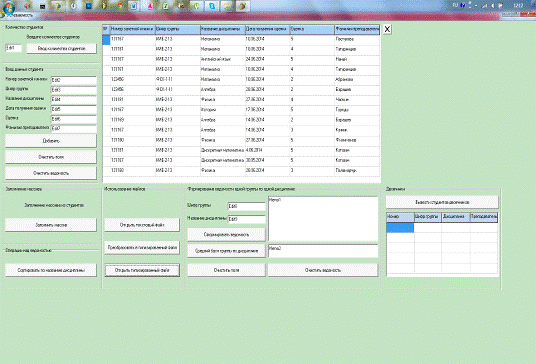Click the Открыть типизированный файл button
This screenshot has height=364, width=536.
142,270
